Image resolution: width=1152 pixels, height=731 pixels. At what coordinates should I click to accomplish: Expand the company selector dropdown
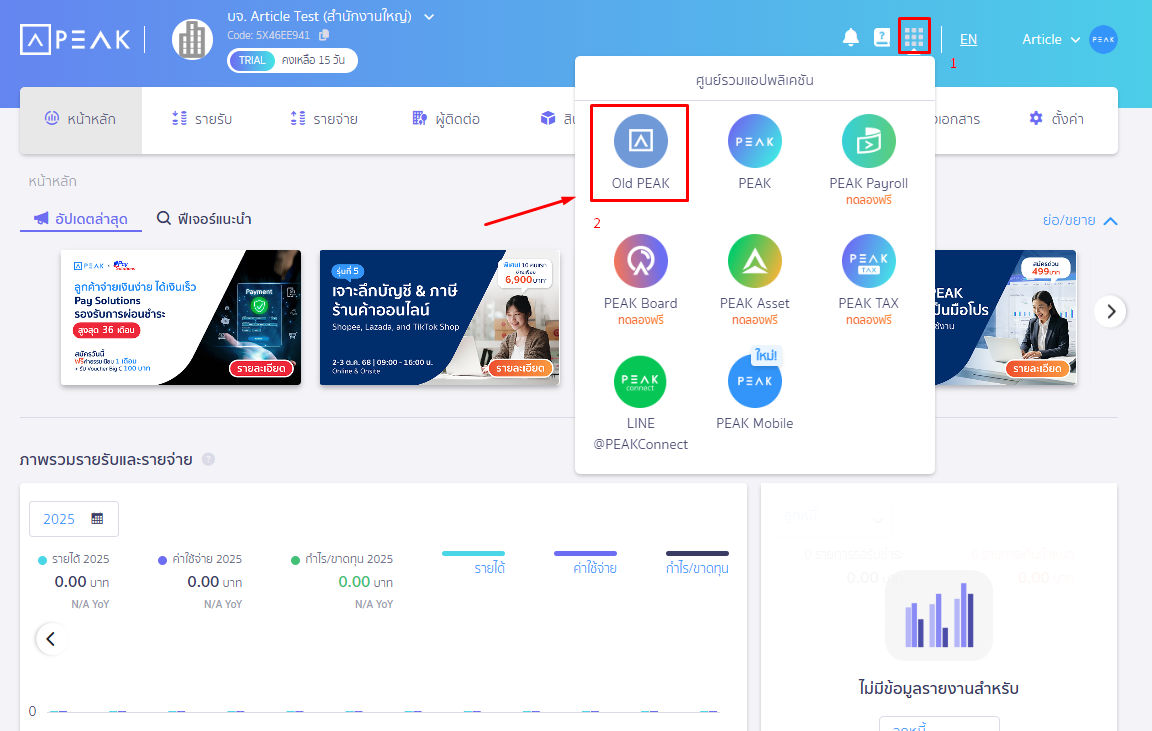(429, 16)
